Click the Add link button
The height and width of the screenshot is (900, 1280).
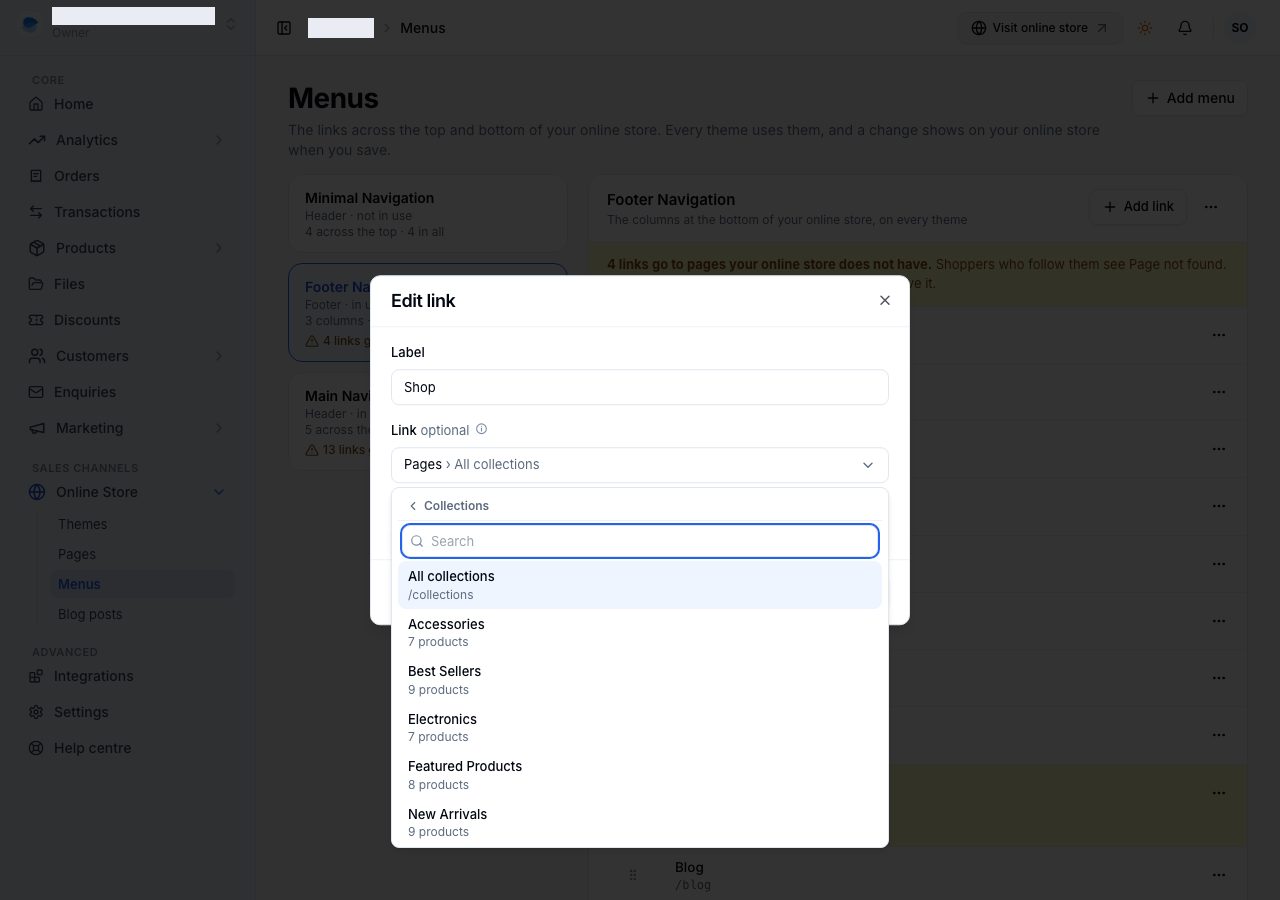click(x=1138, y=206)
